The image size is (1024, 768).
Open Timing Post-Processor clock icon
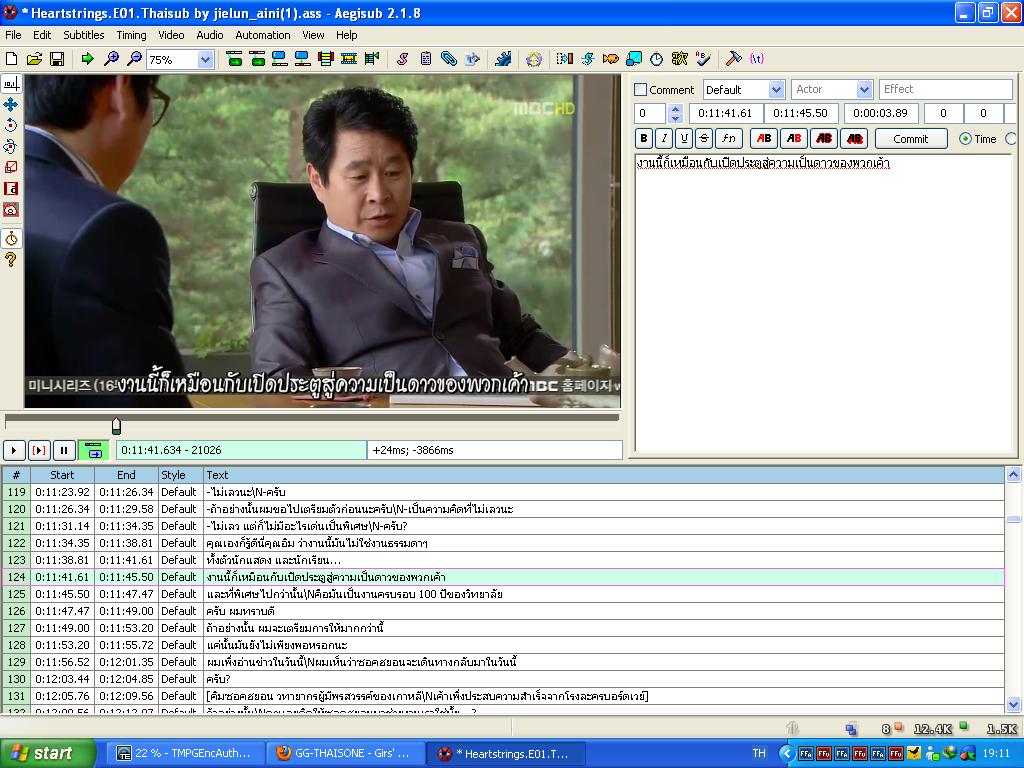(x=656, y=59)
